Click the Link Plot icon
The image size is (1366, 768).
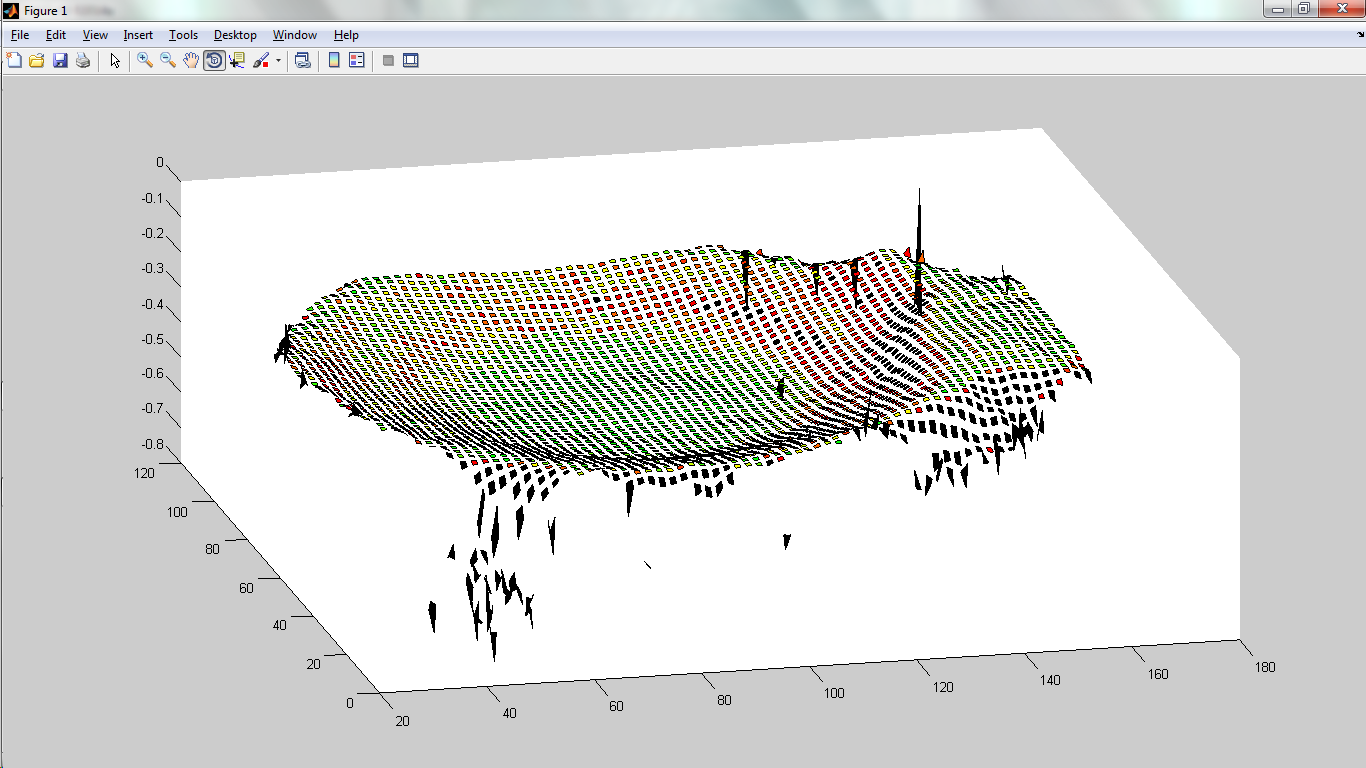pyautogui.click(x=302, y=61)
